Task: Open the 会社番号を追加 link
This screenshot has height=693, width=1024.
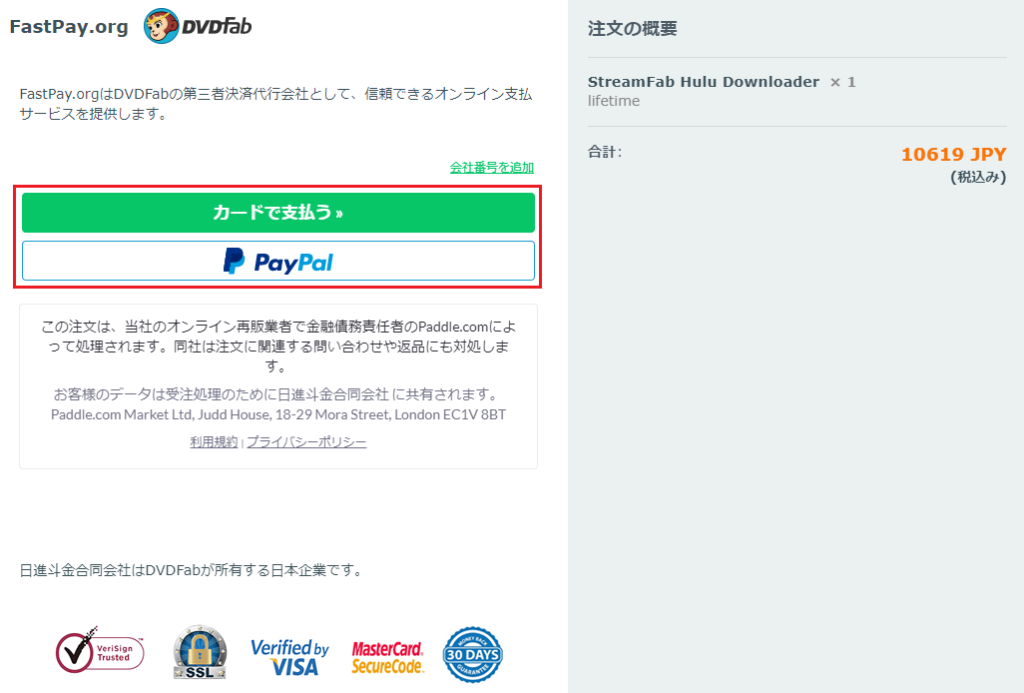Action: pyautogui.click(x=492, y=167)
